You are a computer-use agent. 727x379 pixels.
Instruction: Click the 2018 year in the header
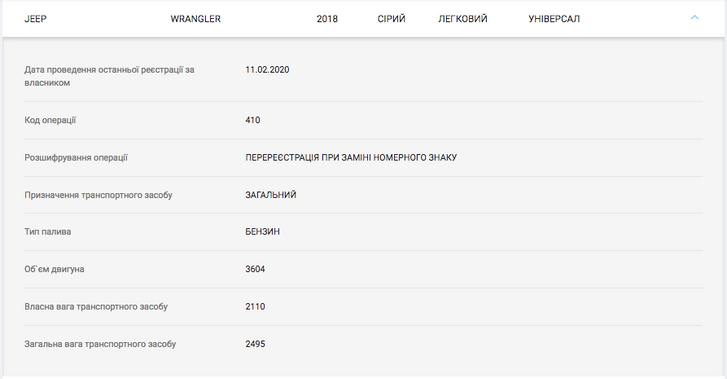pyautogui.click(x=327, y=19)
